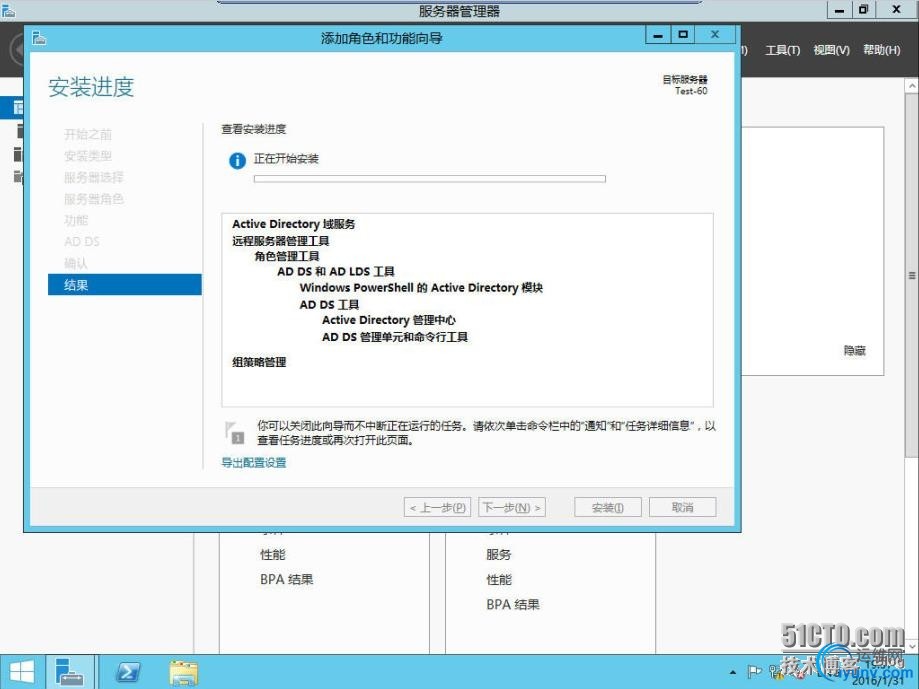Screen dimensions: 919x689
Task: Select the 服务器选择 wizard step
Action: [x=94, y=178]
